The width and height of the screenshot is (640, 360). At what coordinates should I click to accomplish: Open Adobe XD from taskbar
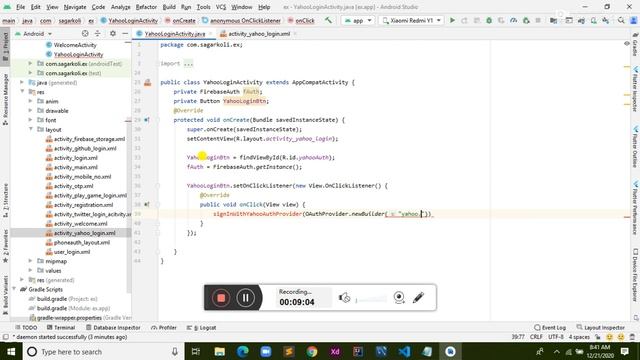point(335,351)
